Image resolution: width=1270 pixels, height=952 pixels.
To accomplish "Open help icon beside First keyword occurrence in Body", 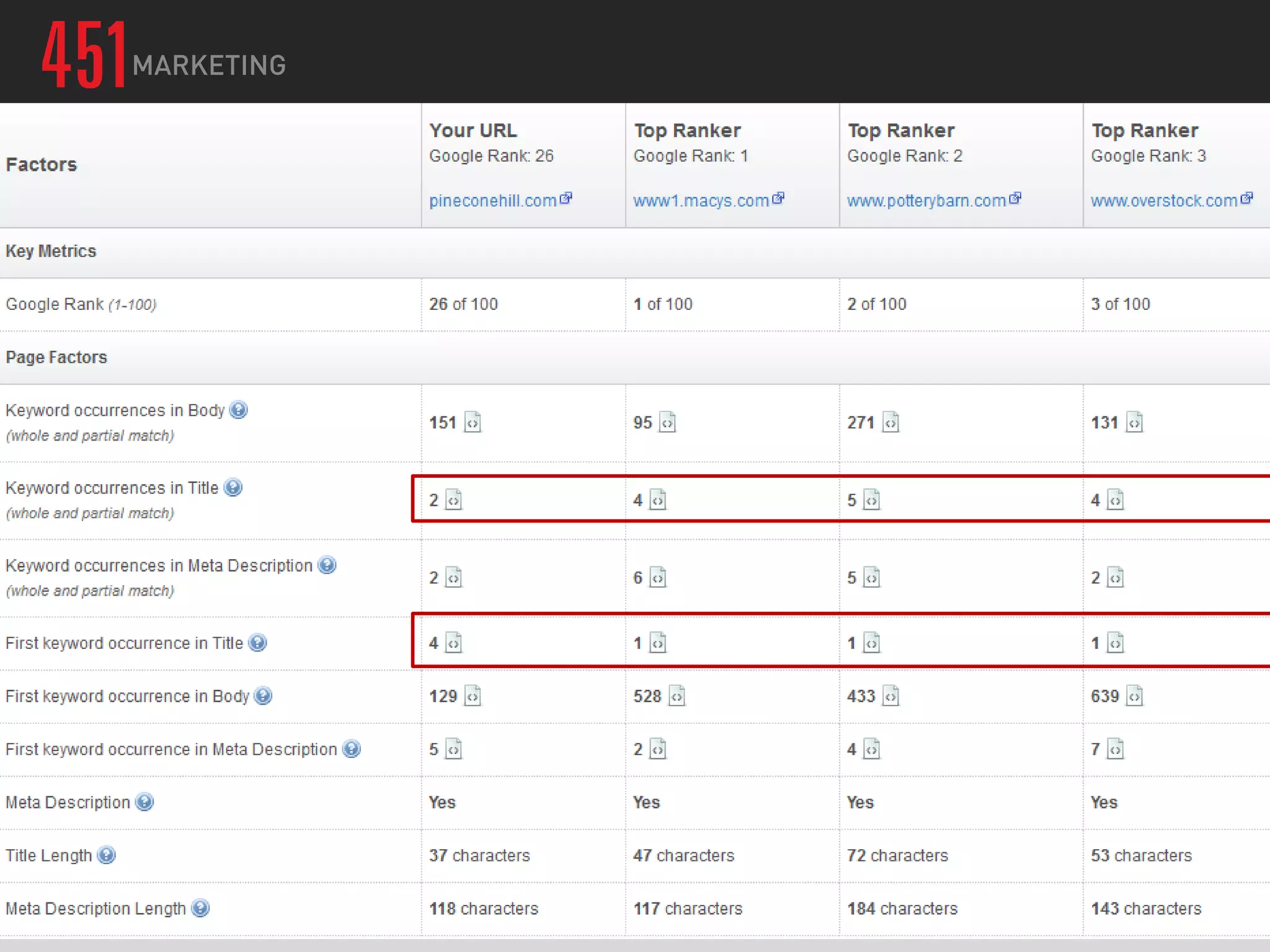I will point(263,695).
